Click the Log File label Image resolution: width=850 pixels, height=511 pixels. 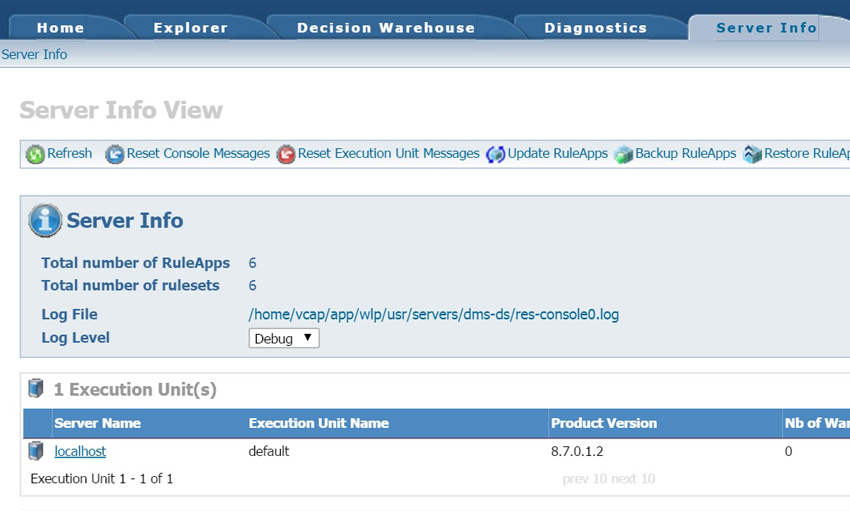coord(70,315)
